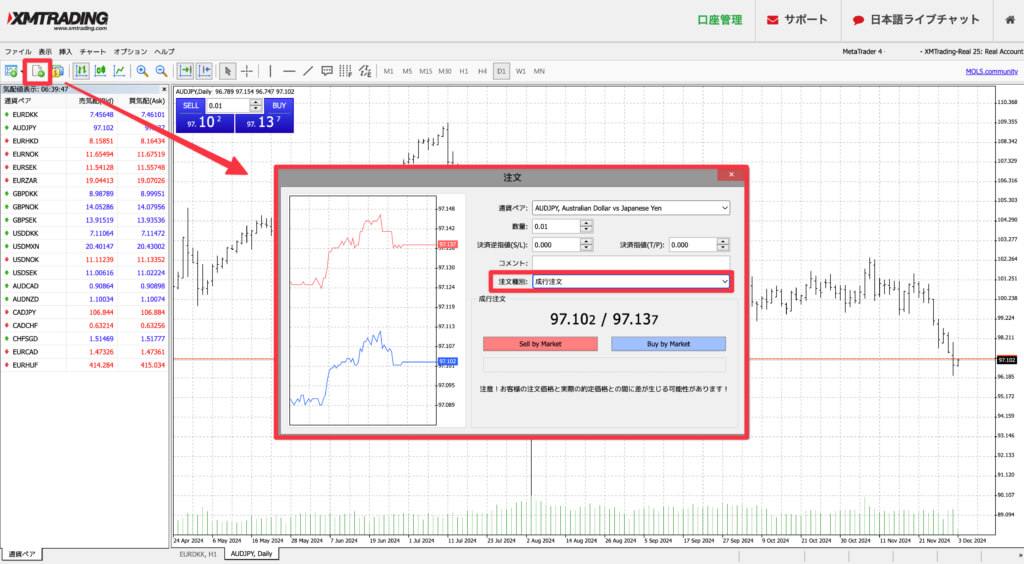Toggle the H4 timeframe button
The image size is (1024, 564).
[482, 71]
